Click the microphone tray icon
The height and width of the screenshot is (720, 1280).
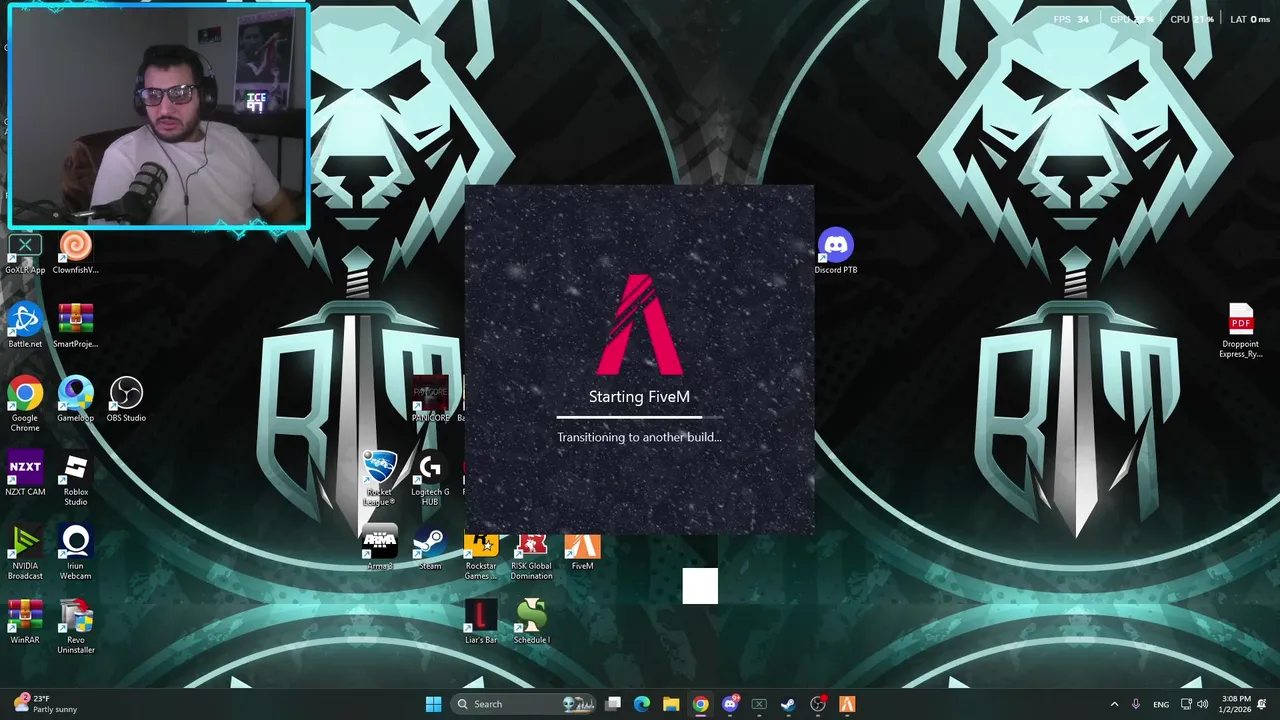pyautogui.click(x=1136, y=704)
